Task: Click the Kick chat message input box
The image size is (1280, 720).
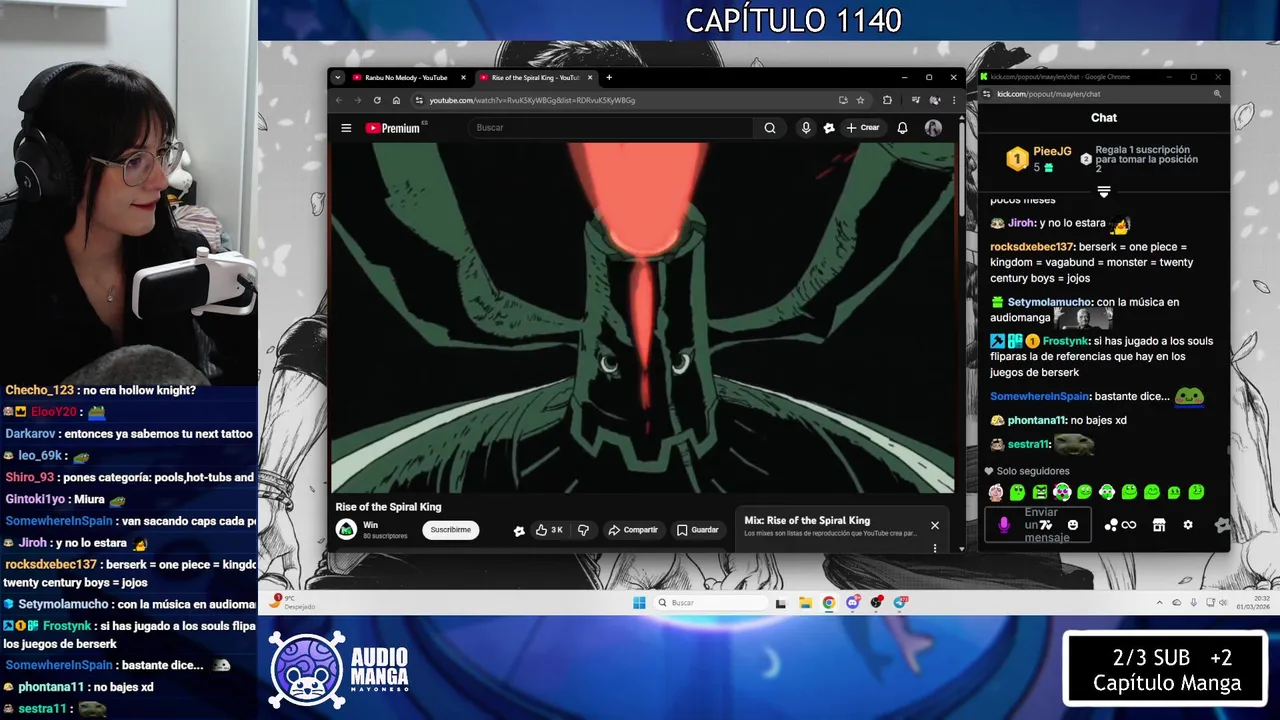Action: (1038, 525)
